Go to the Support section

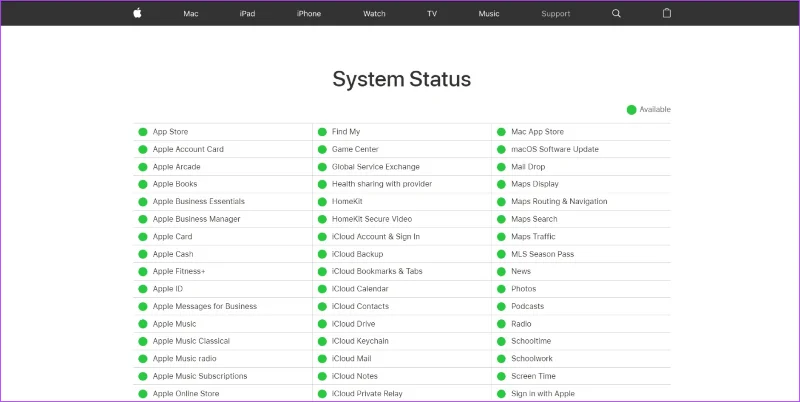556,14
